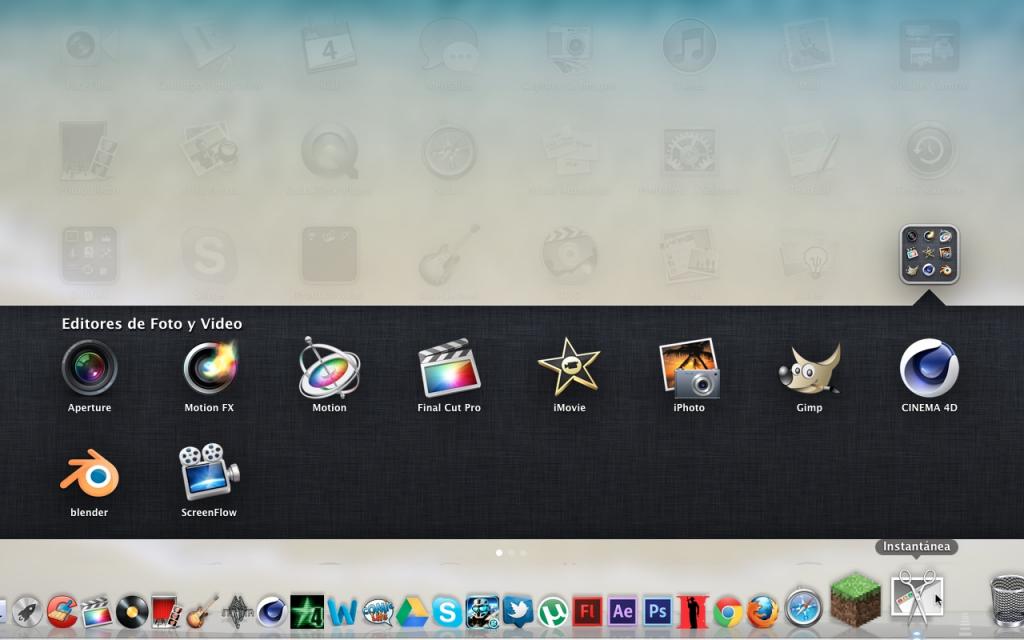The width and height of the screenshot is (1024, 640).
Task: Open Photoshop from the Dock
Action: pos(658,612)
